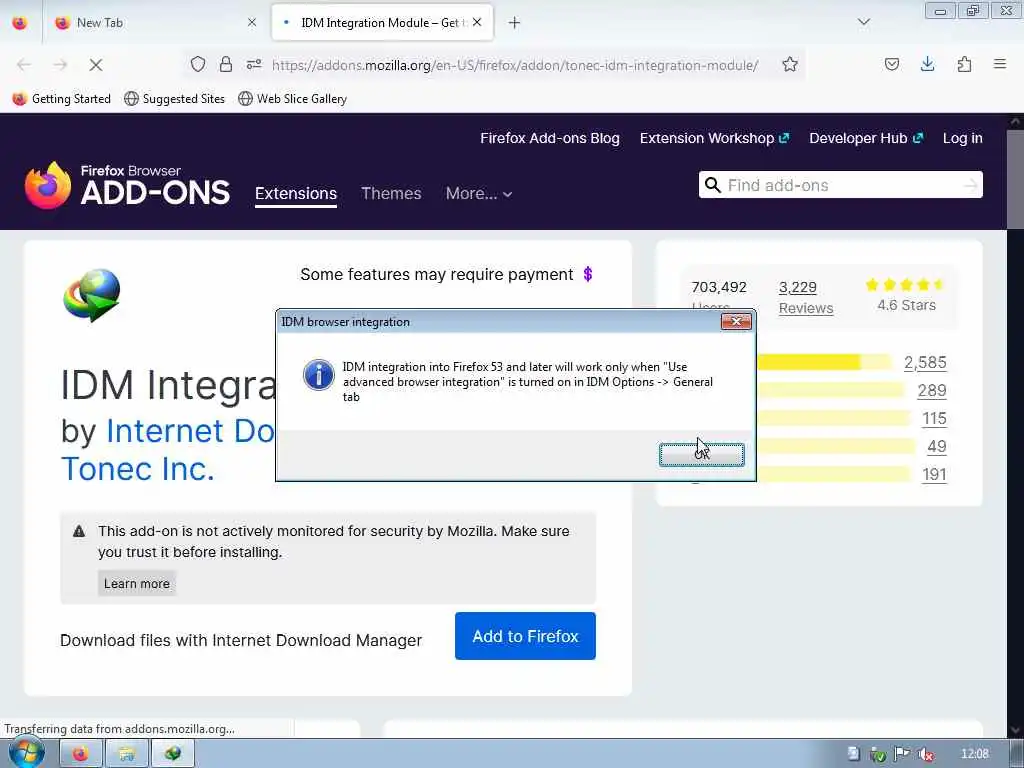1024x768 pixels.
Task: Click the 4.6 Stars rating stars
Action: click(906, 285)
